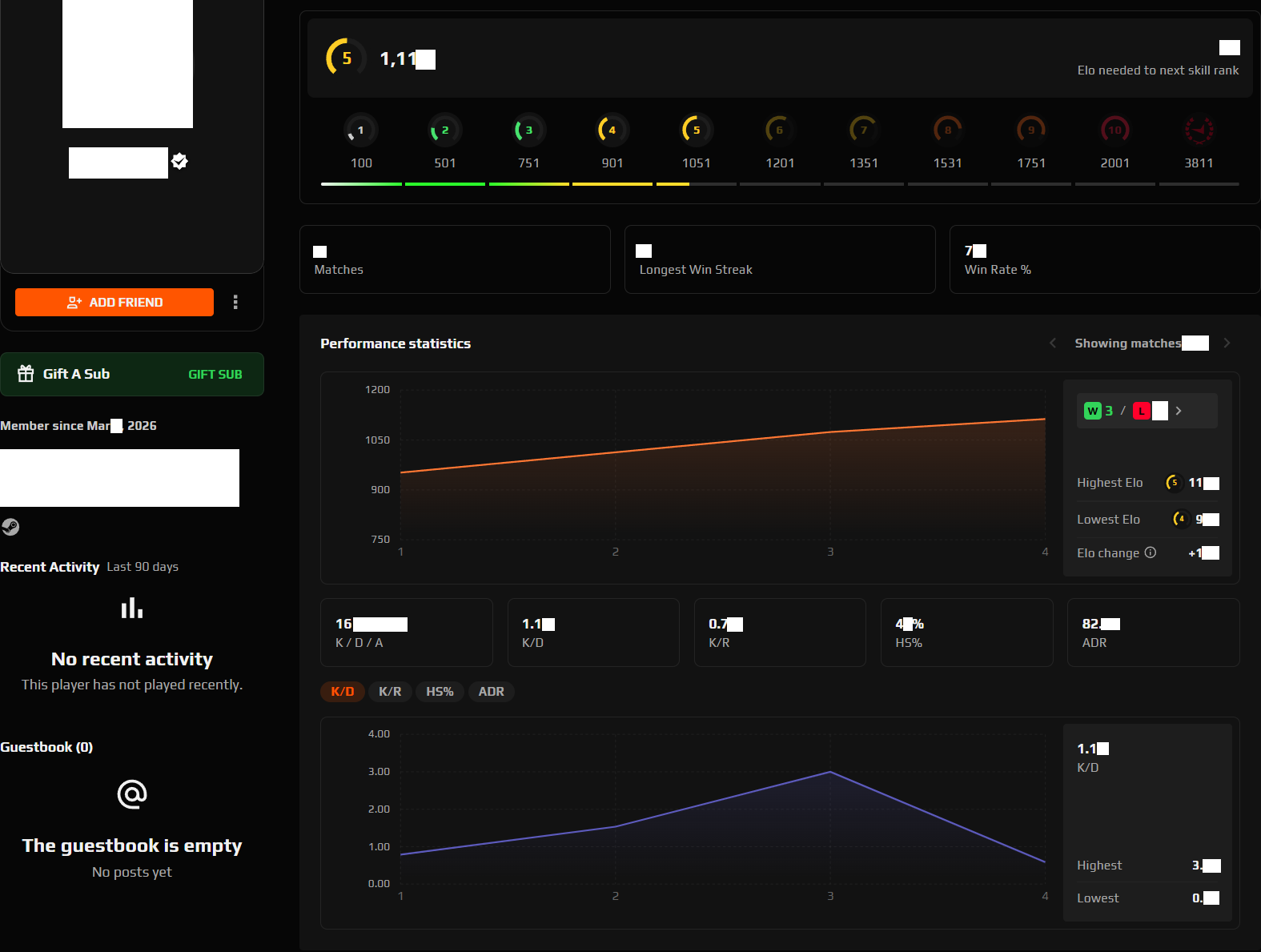Screen dimensions: 1261x952
Task: Select the skill level 7 badge icon
Action: click(x=863, y=130)
